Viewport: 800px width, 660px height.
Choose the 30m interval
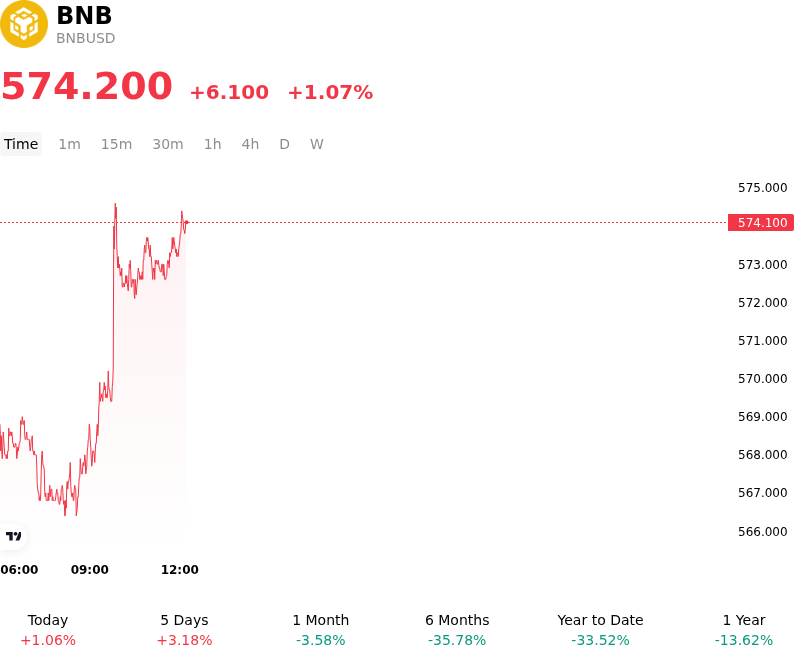point(168,144)
